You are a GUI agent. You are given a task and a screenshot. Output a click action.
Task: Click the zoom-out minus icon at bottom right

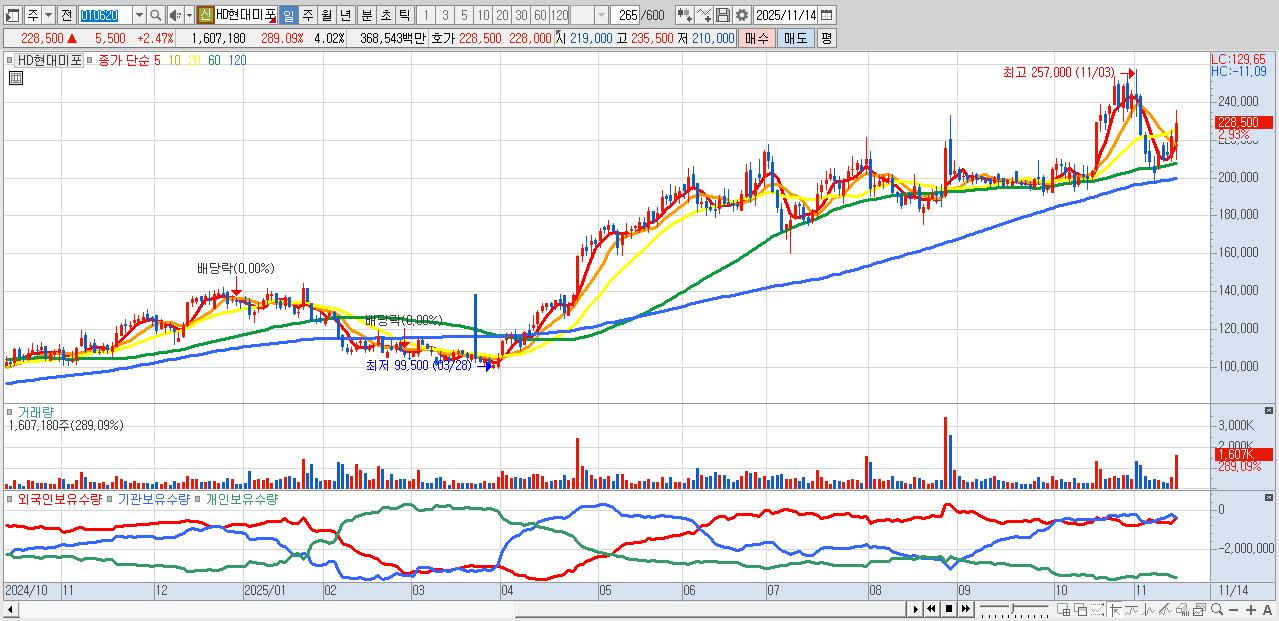click(x=1233, y=609)
